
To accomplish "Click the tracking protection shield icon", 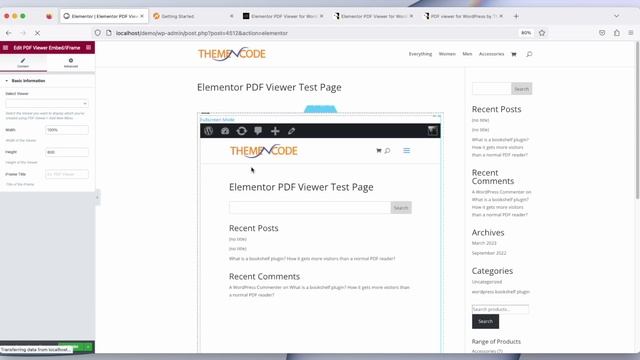I will coord(97,33).
